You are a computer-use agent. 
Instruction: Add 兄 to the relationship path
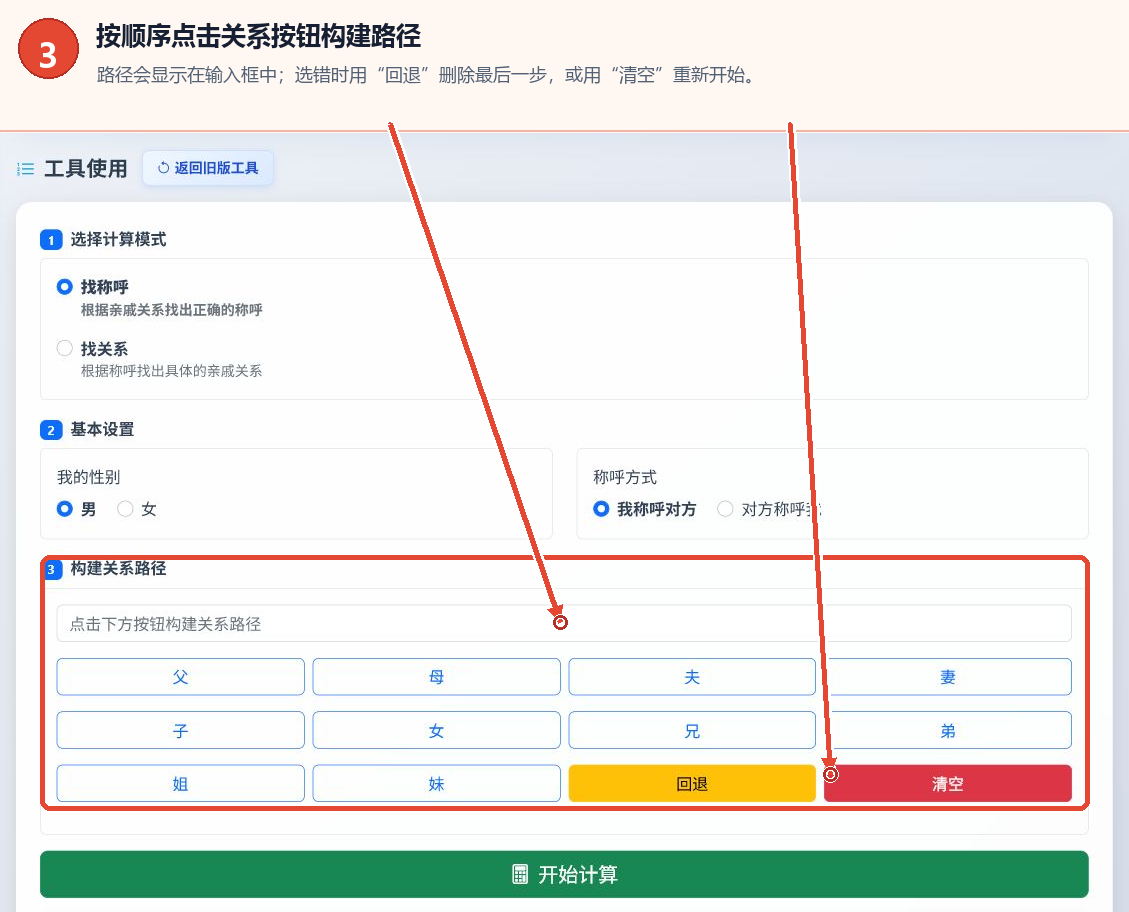pos(692,731)
